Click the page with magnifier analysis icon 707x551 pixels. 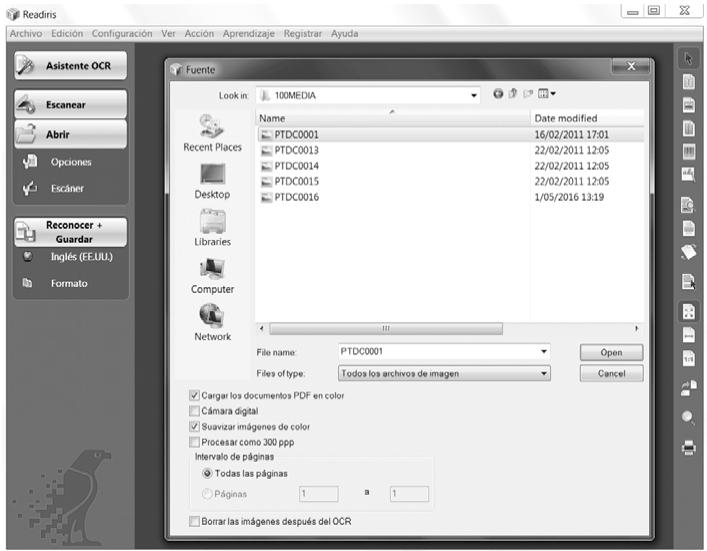(x=688, y=205)
